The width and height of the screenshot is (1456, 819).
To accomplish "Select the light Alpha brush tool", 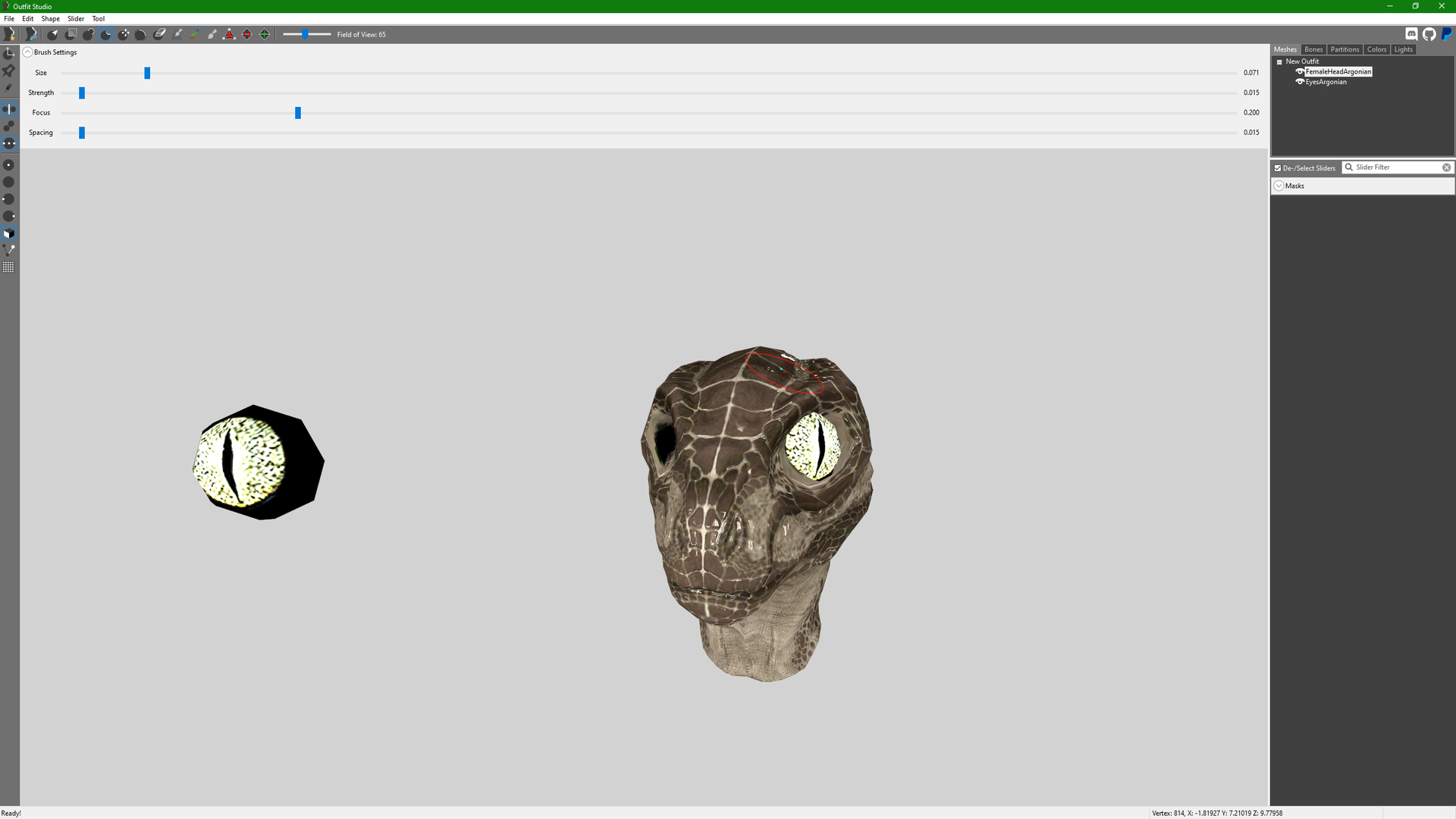I will (x=212, y=34).
